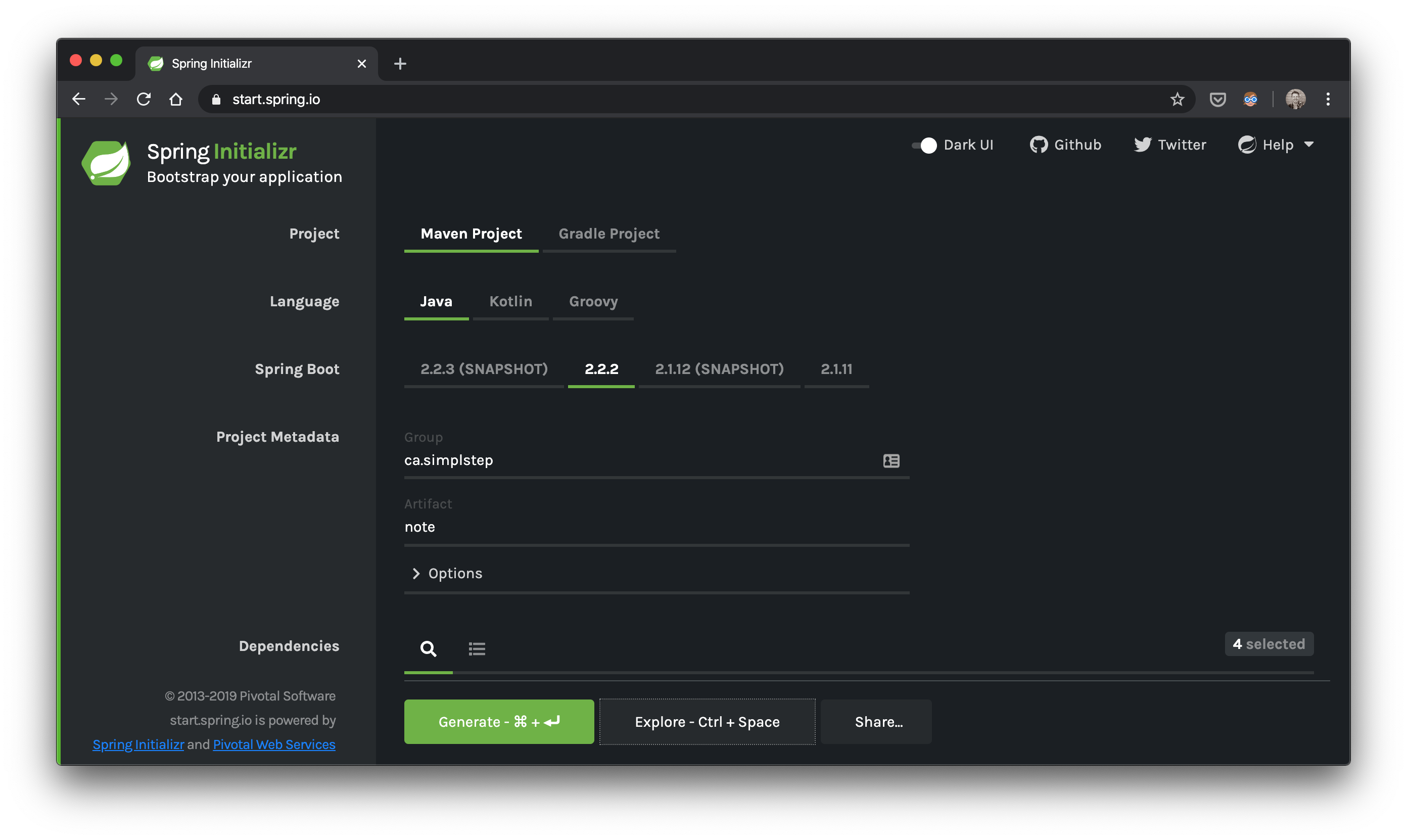Click the Twitter bird icon

tap(1143, 145)
